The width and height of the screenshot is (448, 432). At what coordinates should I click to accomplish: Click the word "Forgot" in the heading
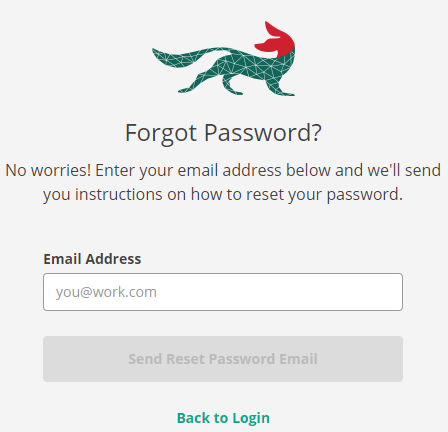pyautogui.click(x=161, y=133)
